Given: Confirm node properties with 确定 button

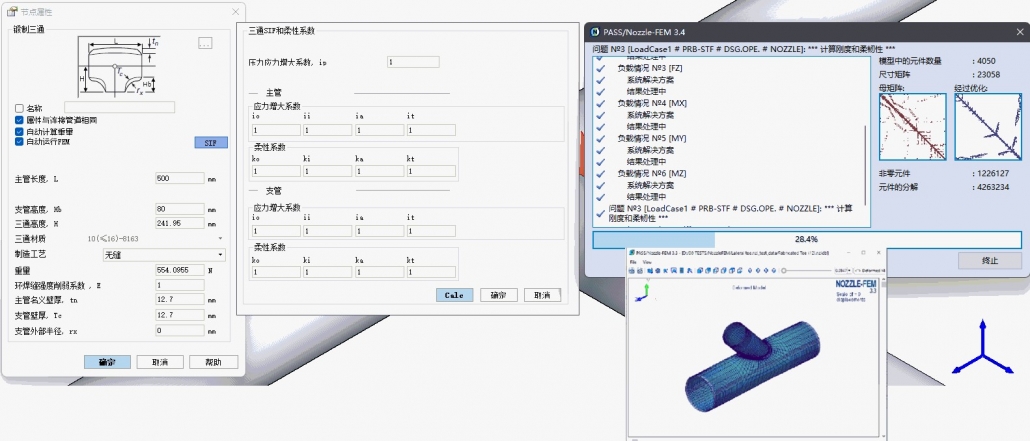Looking at the screenshot, I should 107,362.
